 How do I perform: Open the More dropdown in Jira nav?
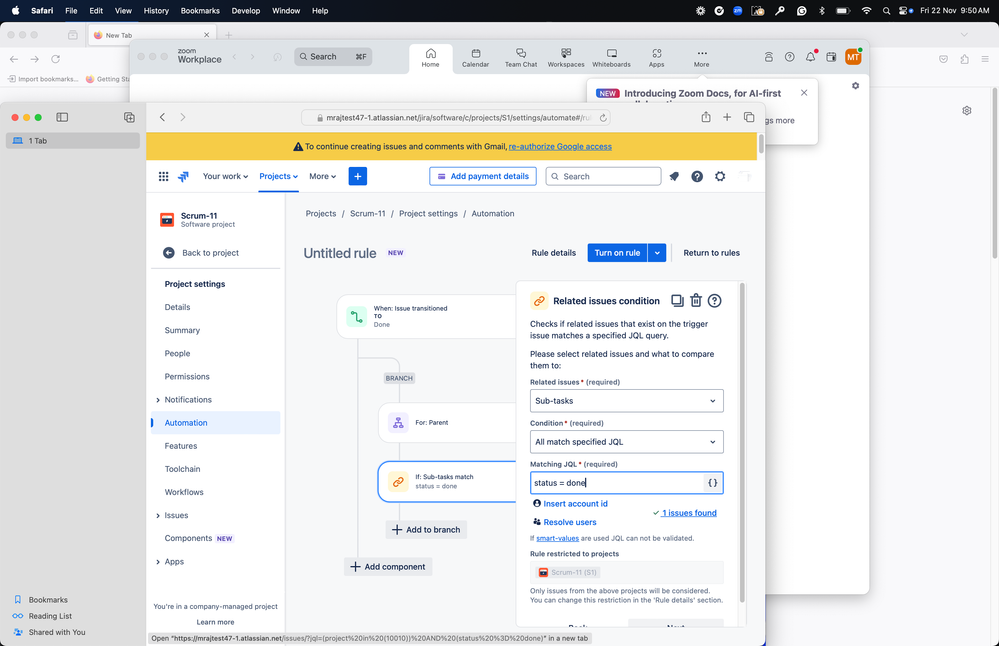tap(322, 176)
